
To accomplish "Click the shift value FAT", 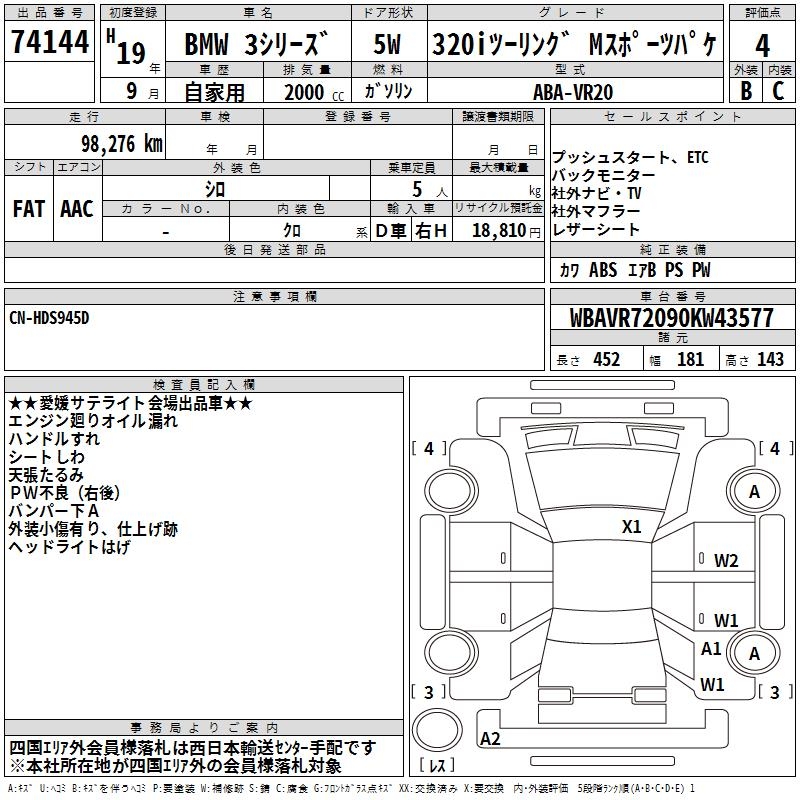I will tap(29, 209).
